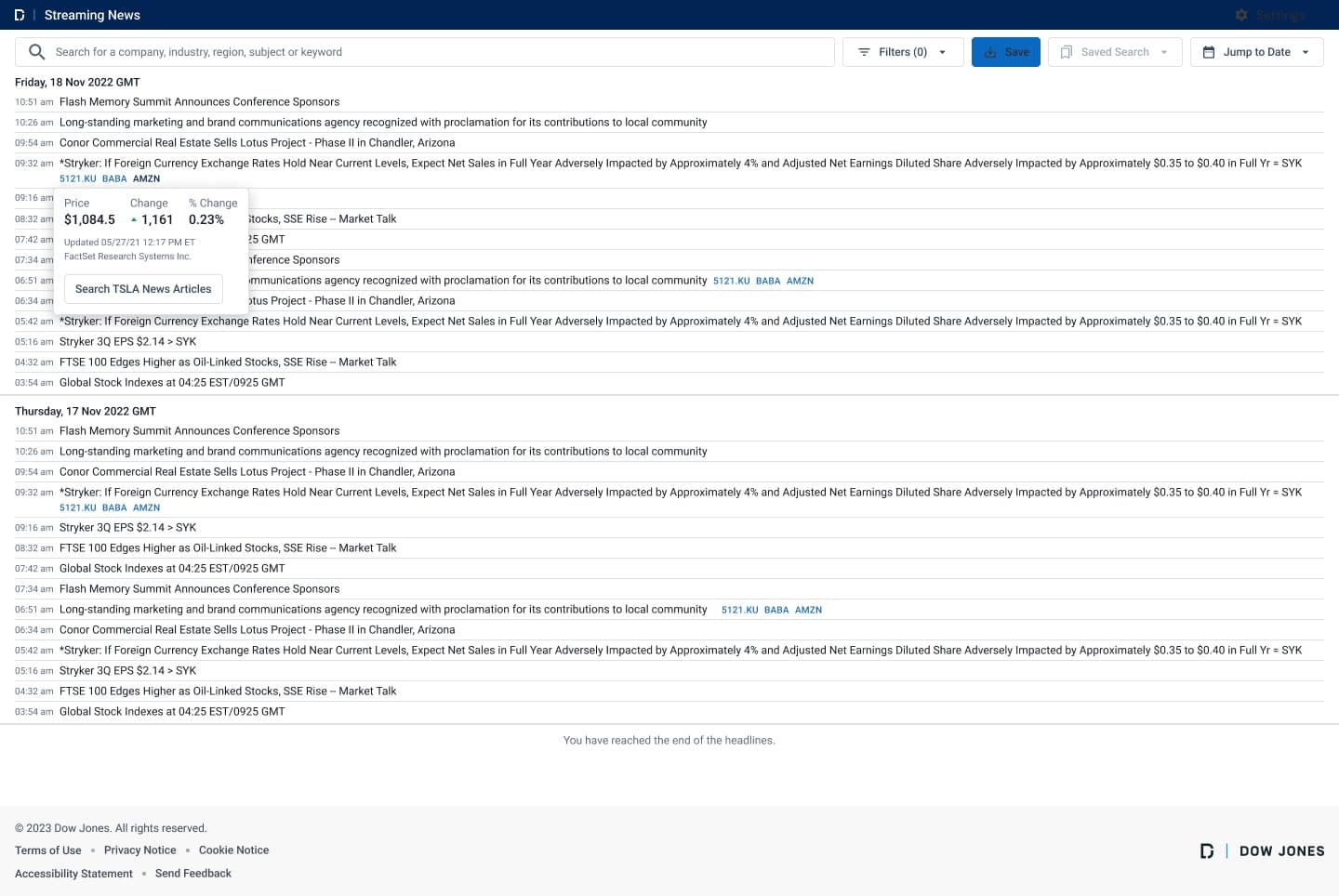Click the Send Feedback link
Viewport: 1339px width, 896px height.
click(x=193, y=874)
